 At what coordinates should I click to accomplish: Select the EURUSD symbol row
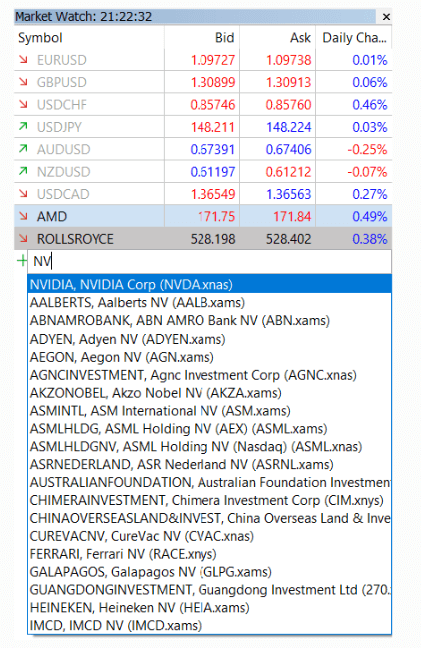(x=203, y=60)
